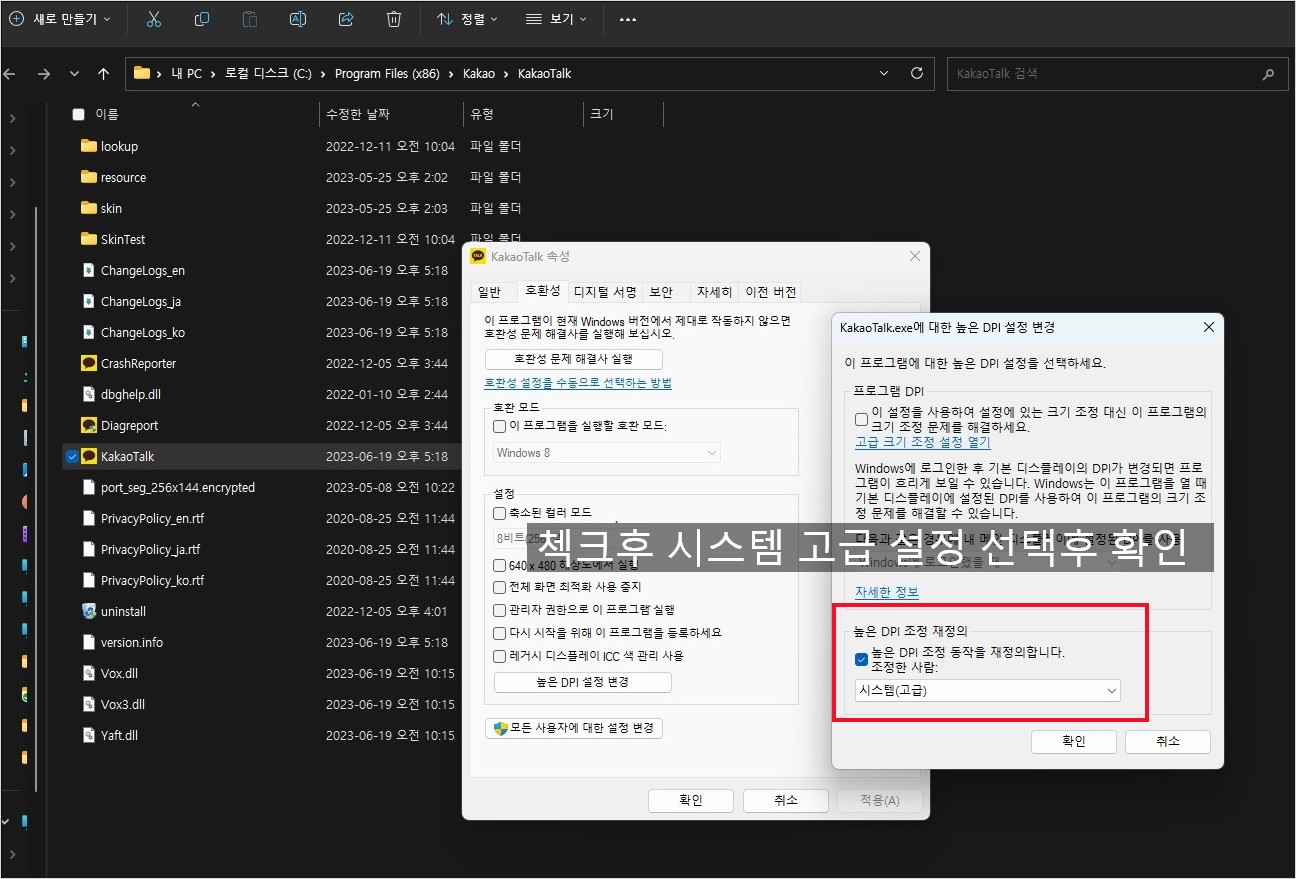Go up one folder level arrow
Screen dimensions: 1296x879
103,73
